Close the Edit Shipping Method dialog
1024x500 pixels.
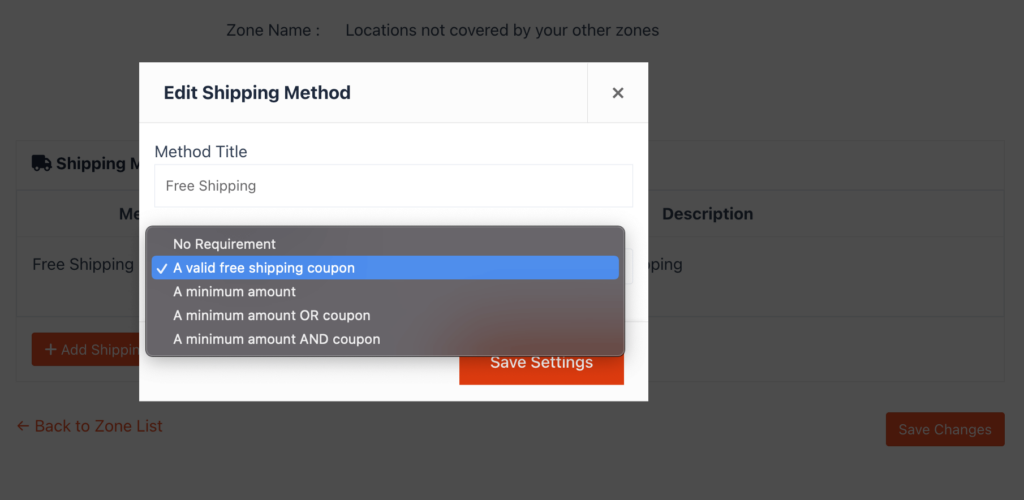[617, 93]
